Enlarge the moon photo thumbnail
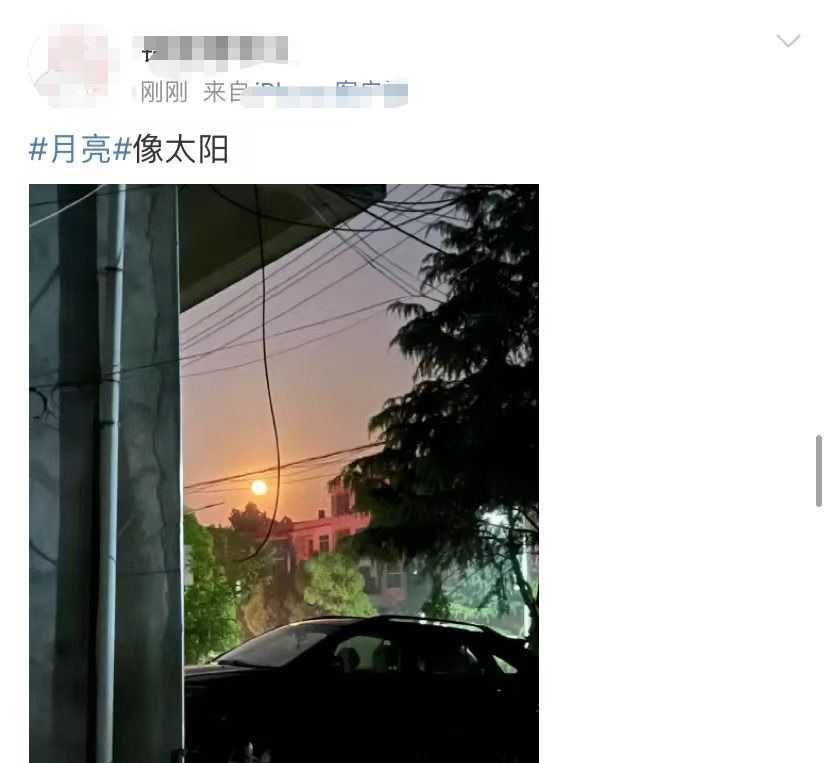Screen dimensions: 828x763 click(284, 473)
